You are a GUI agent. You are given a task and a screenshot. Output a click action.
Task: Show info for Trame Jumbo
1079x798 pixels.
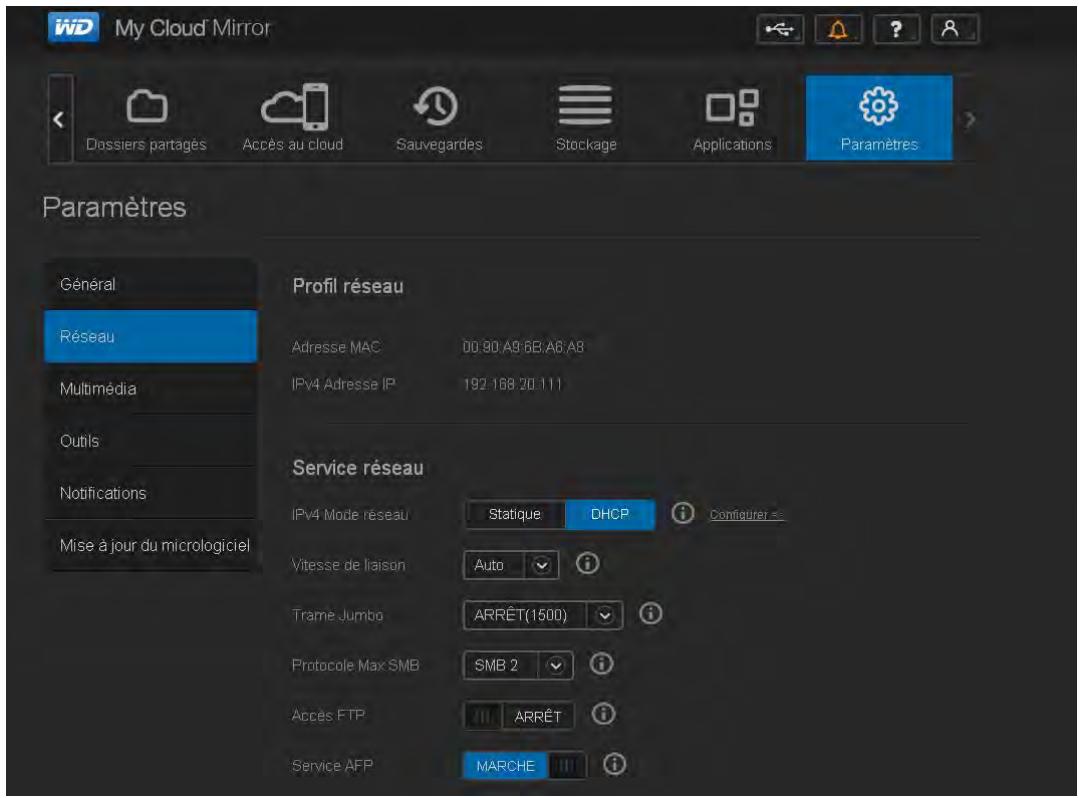650,614
